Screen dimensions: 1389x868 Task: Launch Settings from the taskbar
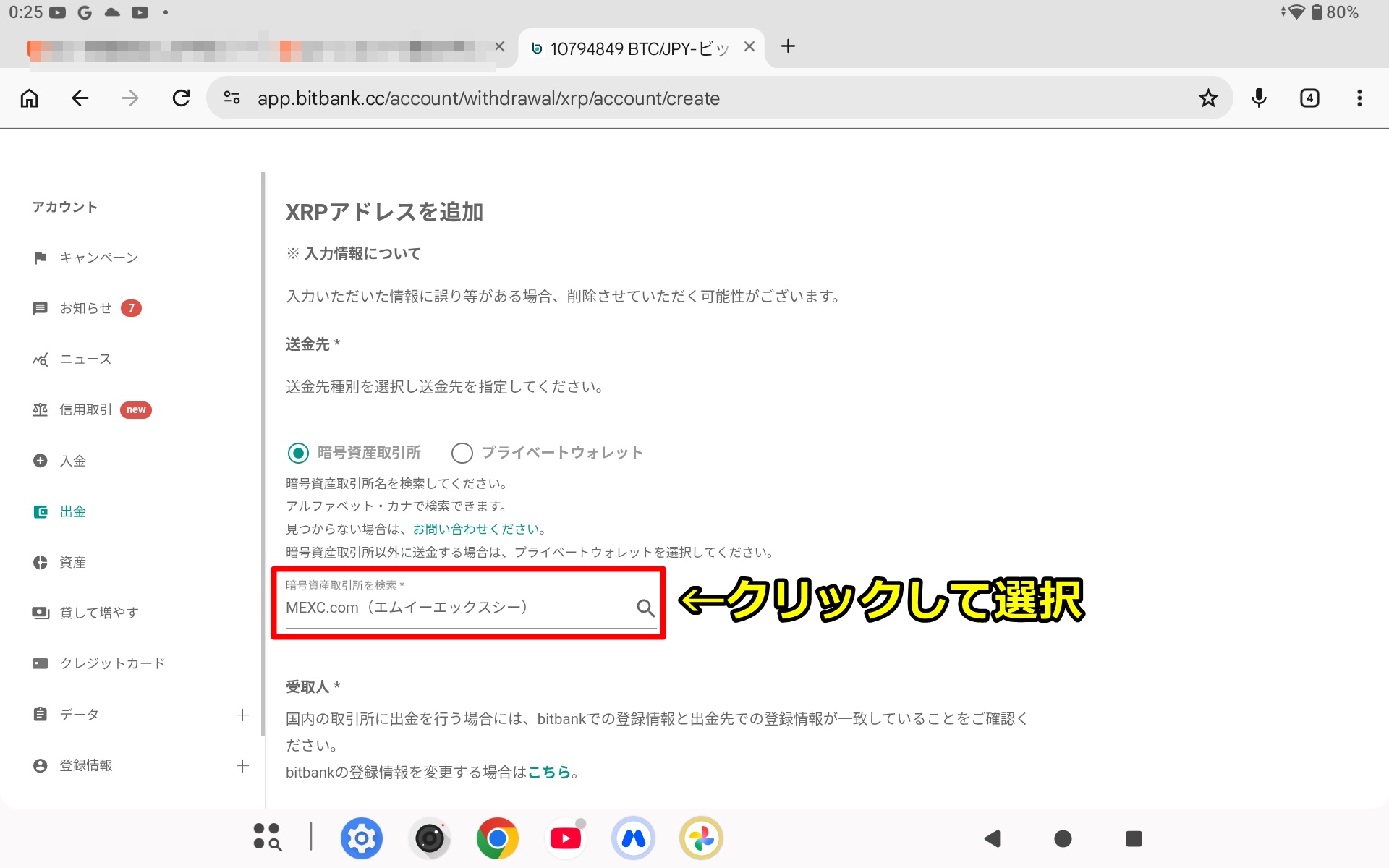click(x=361, y=838)
